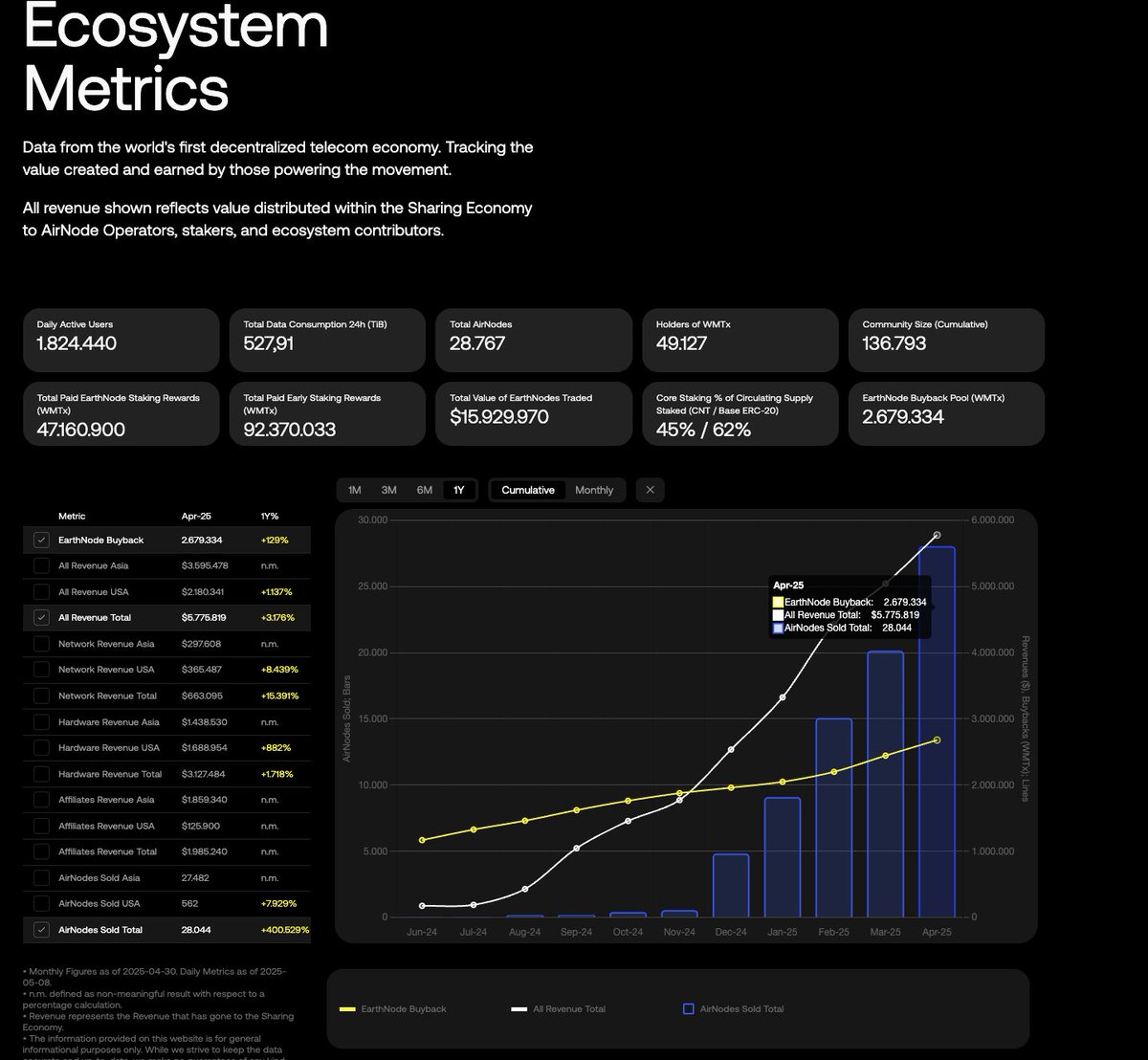The width and height of the screenshot is (1148, 1060).
Task: Enable the All Revenue Asia checkbox
Action: pyautogui.click(x=41, y=565)
